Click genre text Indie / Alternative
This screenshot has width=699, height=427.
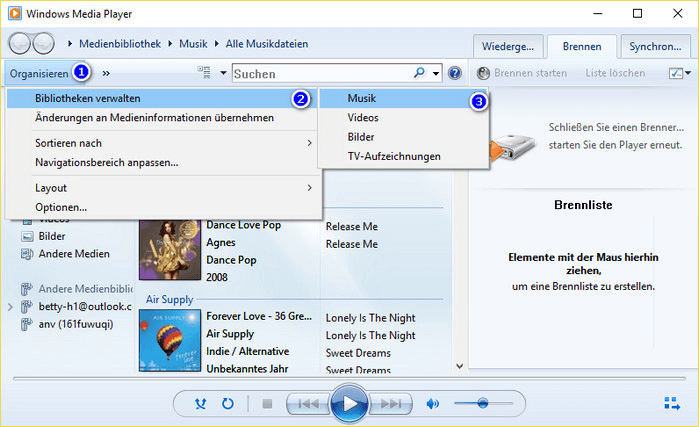coord(247,352)
